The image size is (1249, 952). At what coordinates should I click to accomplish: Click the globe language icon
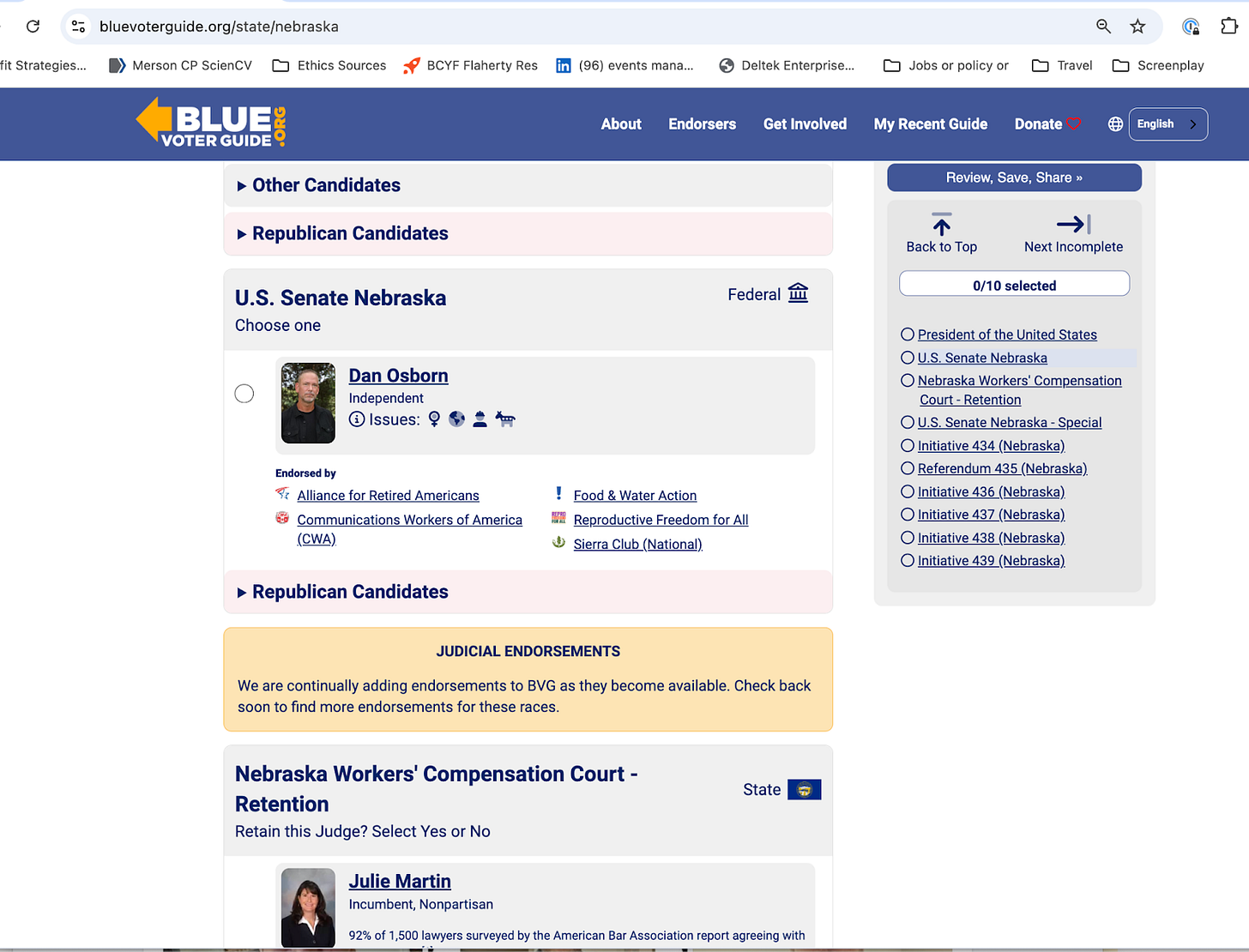coord(1115,124)
